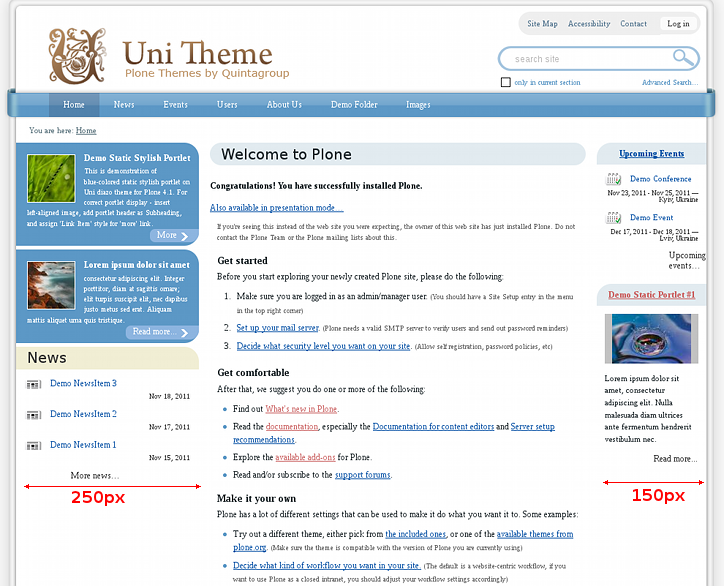Viewport: 724px width, 586px height.
Task: Click the calendar icon beside Demo Conference
Action: pyautogui.click(x=613, y=179)
